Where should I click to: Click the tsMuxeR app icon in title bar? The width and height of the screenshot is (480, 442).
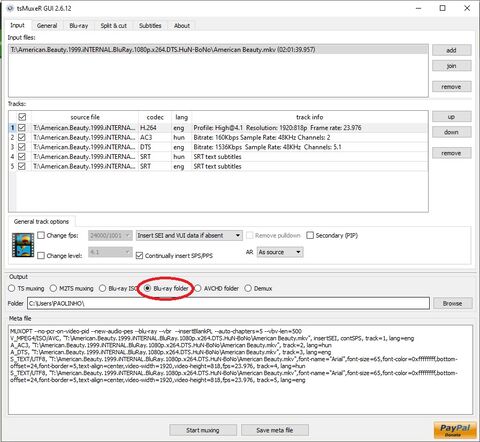pyautogui.click(x=10, y=8)
